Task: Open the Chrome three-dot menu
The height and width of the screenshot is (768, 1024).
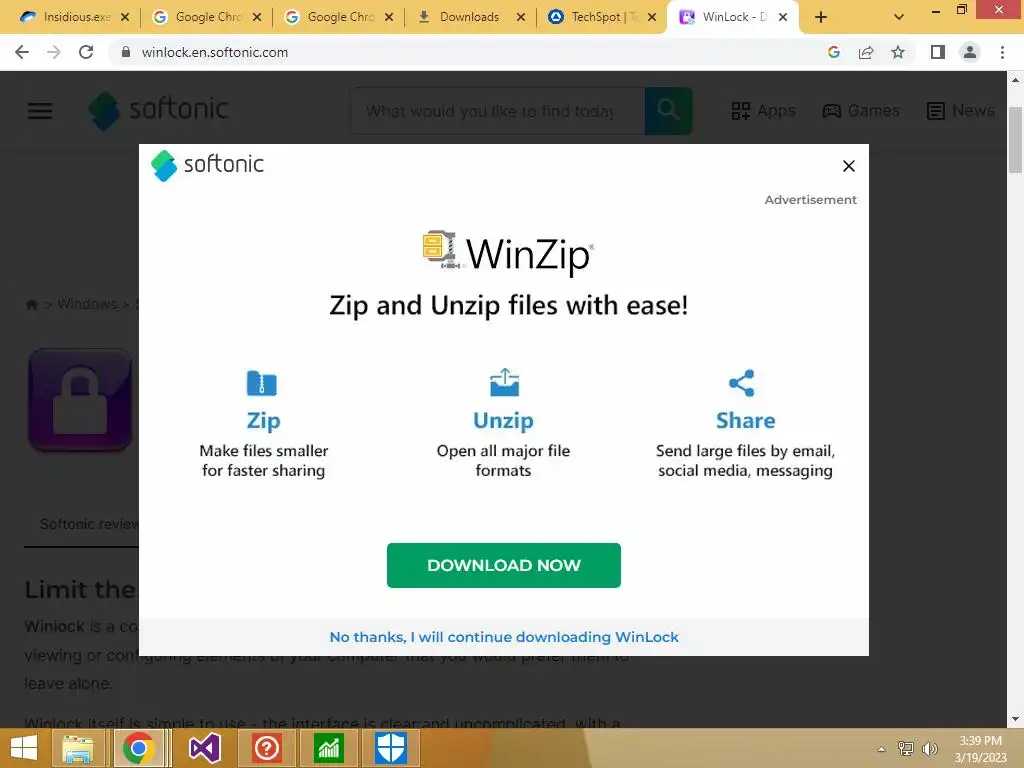Action: [1002, 52]
